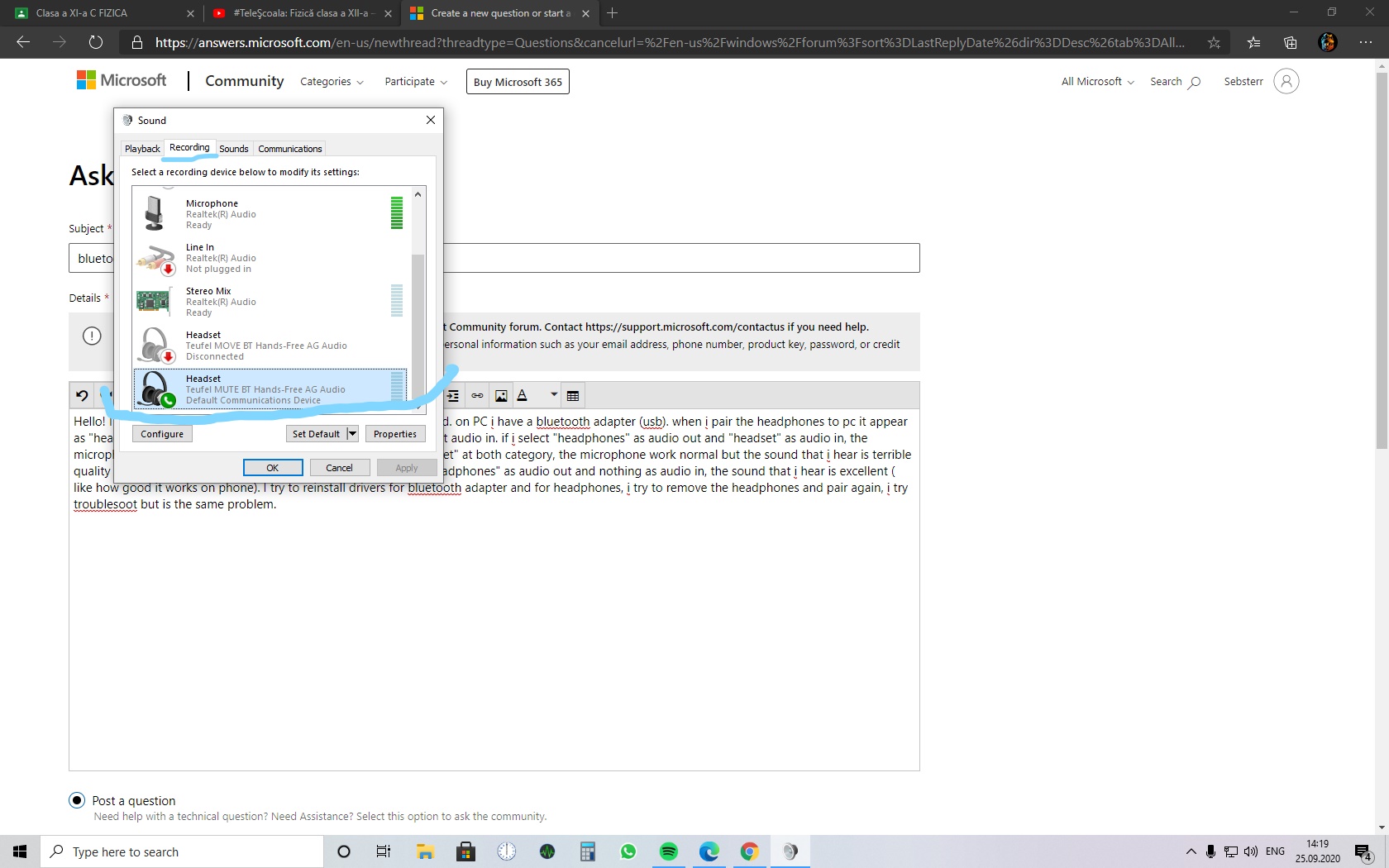The height and width of the screenshot is (868, 1389).
Task: Click the page vertical scrollbar thumb
Action: tap(1382, 260)
